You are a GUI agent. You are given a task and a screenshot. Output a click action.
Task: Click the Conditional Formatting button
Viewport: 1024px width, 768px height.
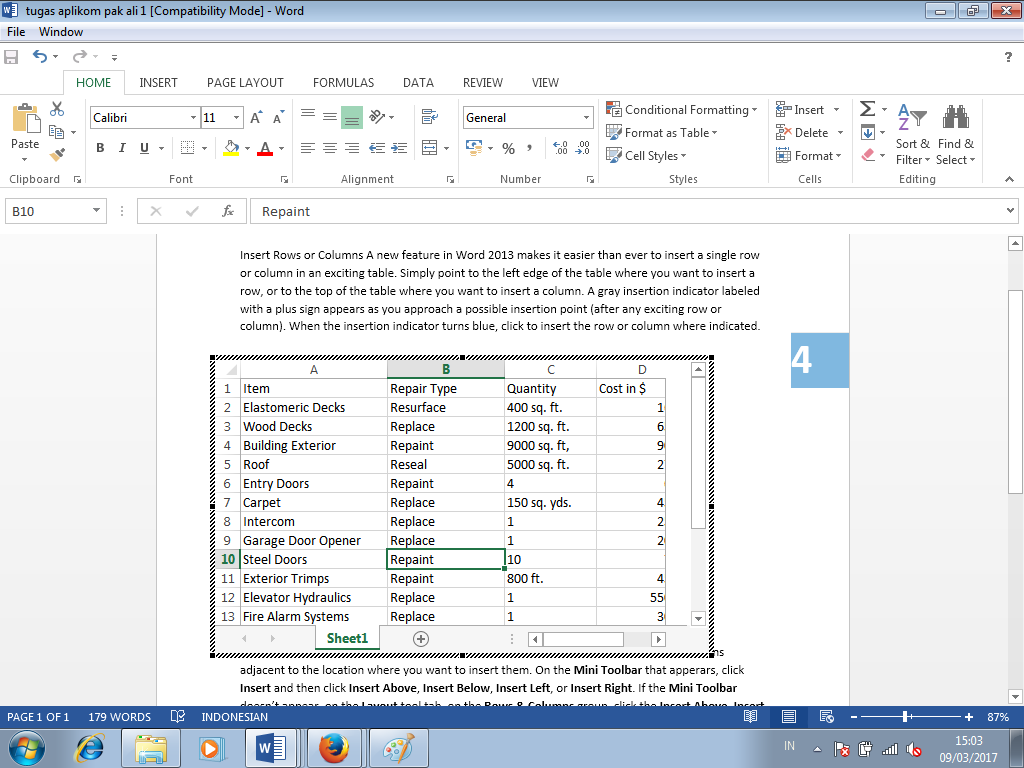[x=682, y=109]
